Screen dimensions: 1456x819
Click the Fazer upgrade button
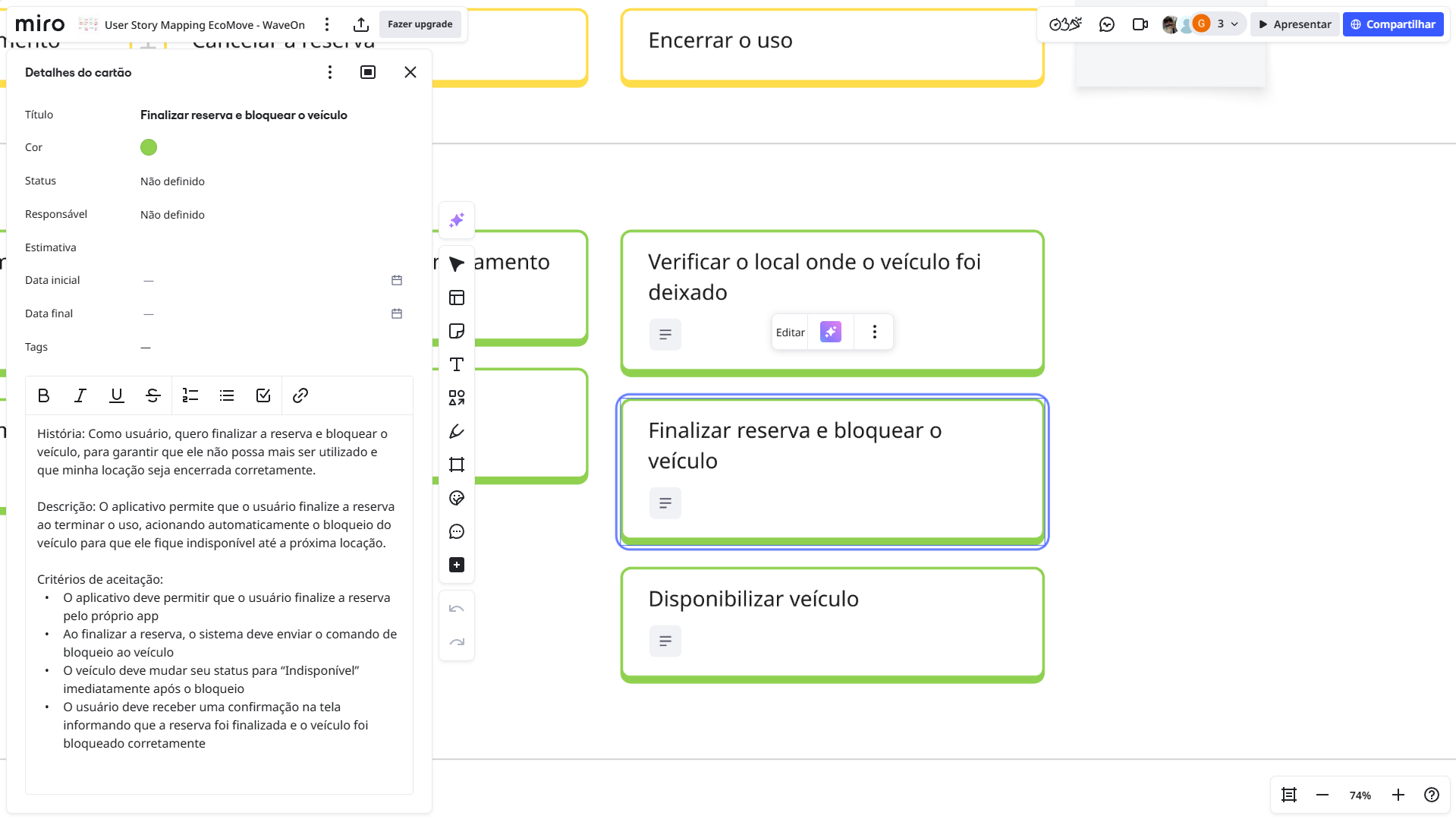pos(420,24)
